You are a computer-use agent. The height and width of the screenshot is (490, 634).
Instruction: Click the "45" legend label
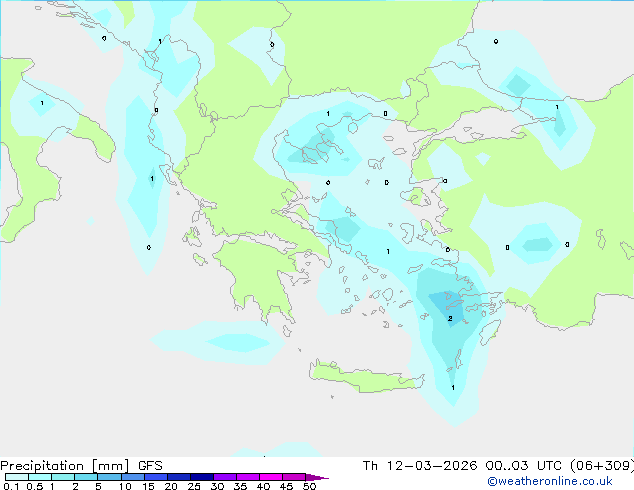coord(286,486)
